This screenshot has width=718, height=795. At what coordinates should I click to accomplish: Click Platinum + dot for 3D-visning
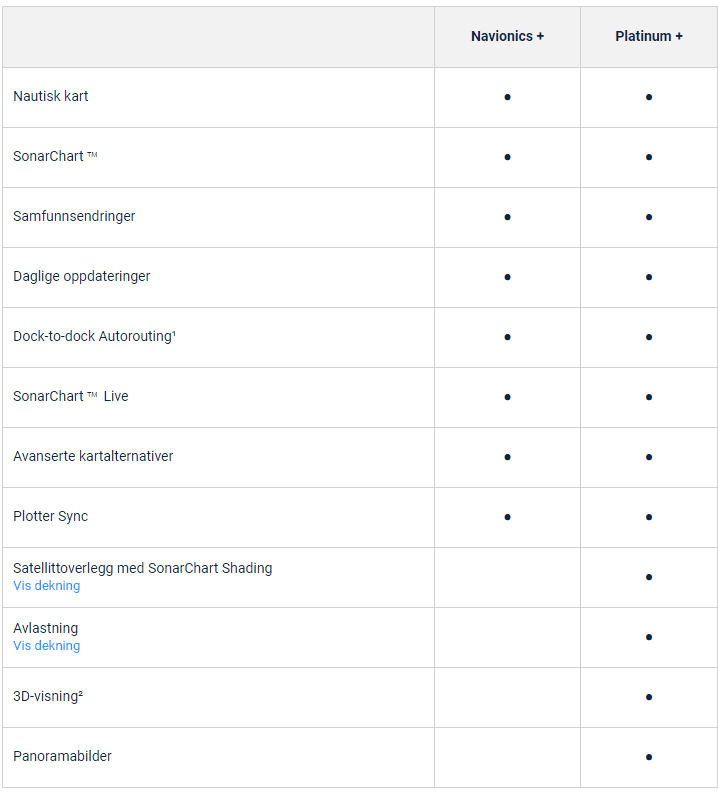(649, 697)
